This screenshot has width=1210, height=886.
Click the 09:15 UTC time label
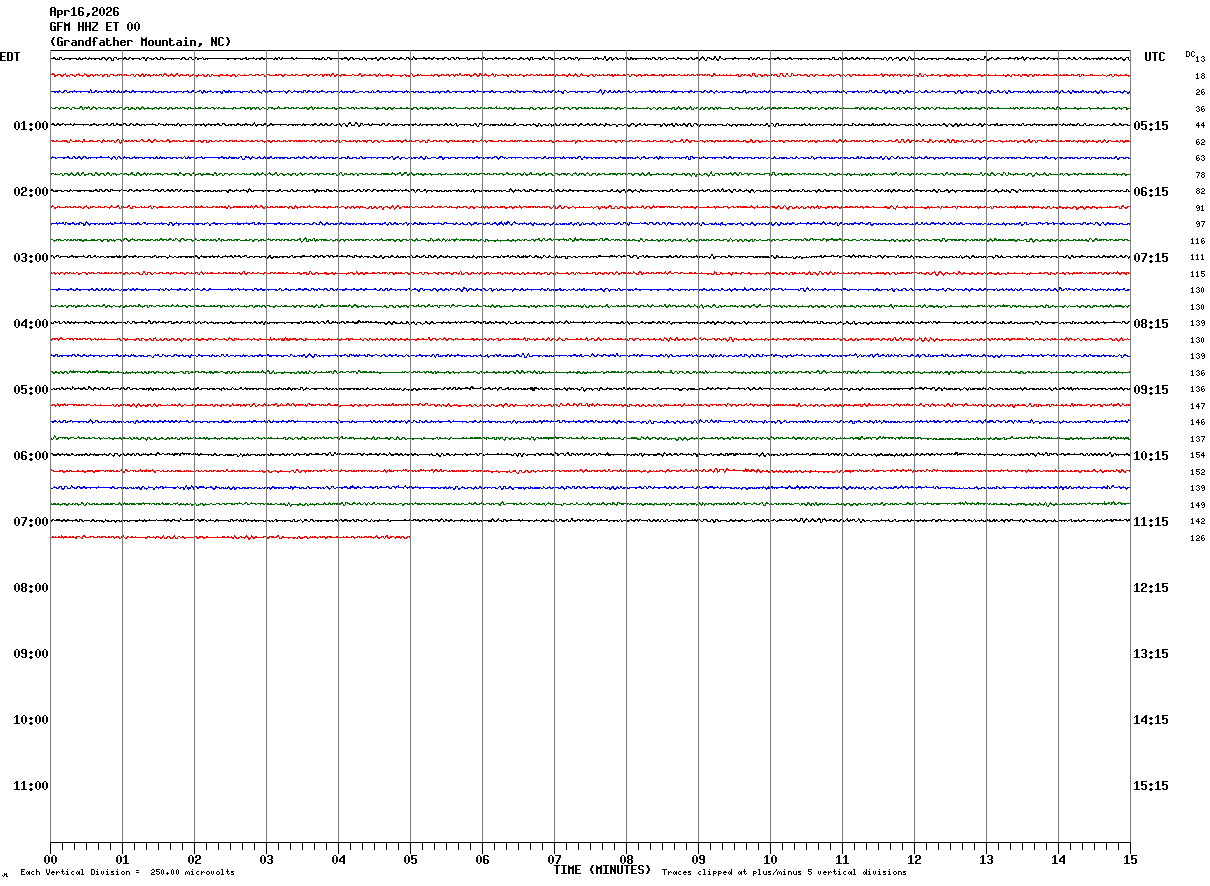pos(1150,390)
